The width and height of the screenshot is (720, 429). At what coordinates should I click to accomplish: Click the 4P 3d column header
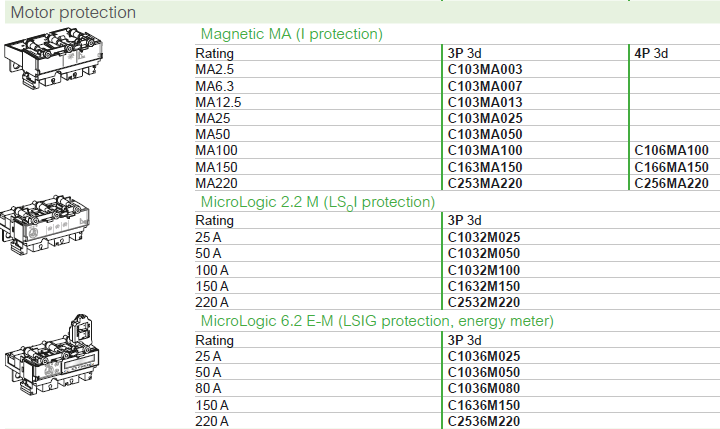[651, 53]
